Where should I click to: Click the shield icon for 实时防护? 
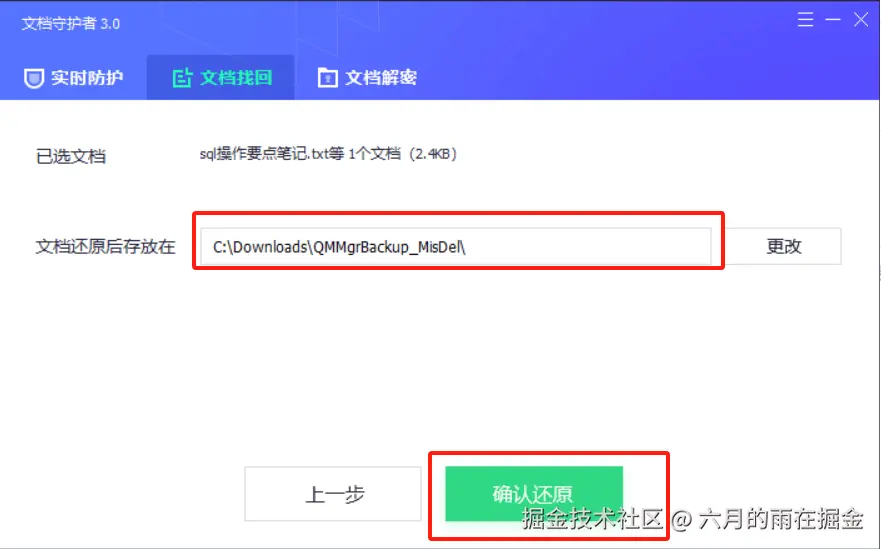coord(34,78)
